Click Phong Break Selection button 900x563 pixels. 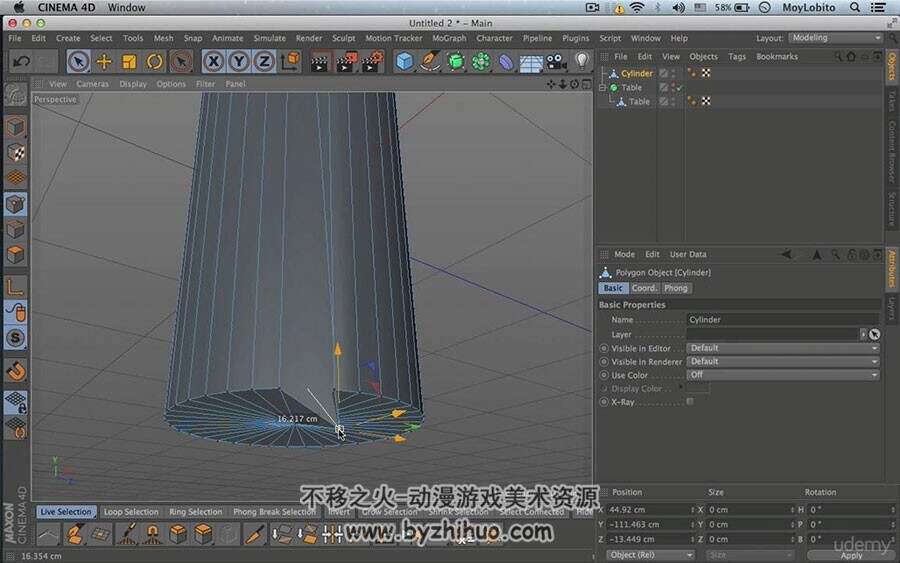274,512
